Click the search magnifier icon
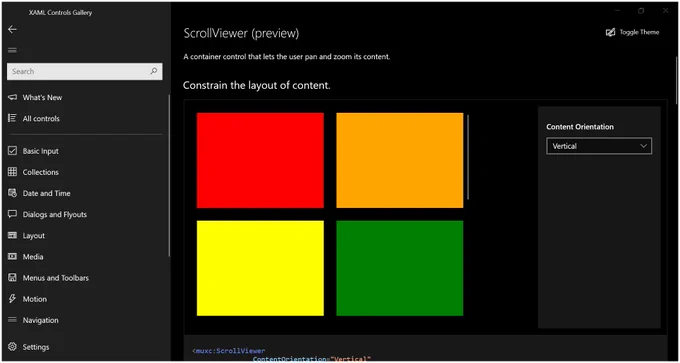680x363 pixels. tap(154, 71)
